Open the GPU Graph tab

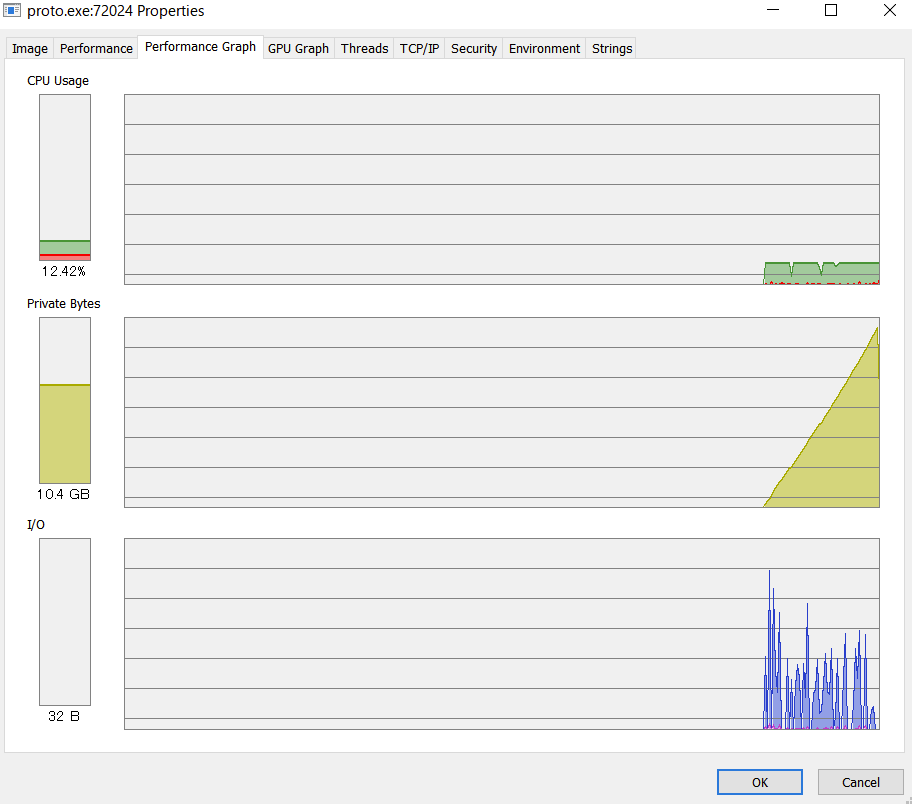298,48
